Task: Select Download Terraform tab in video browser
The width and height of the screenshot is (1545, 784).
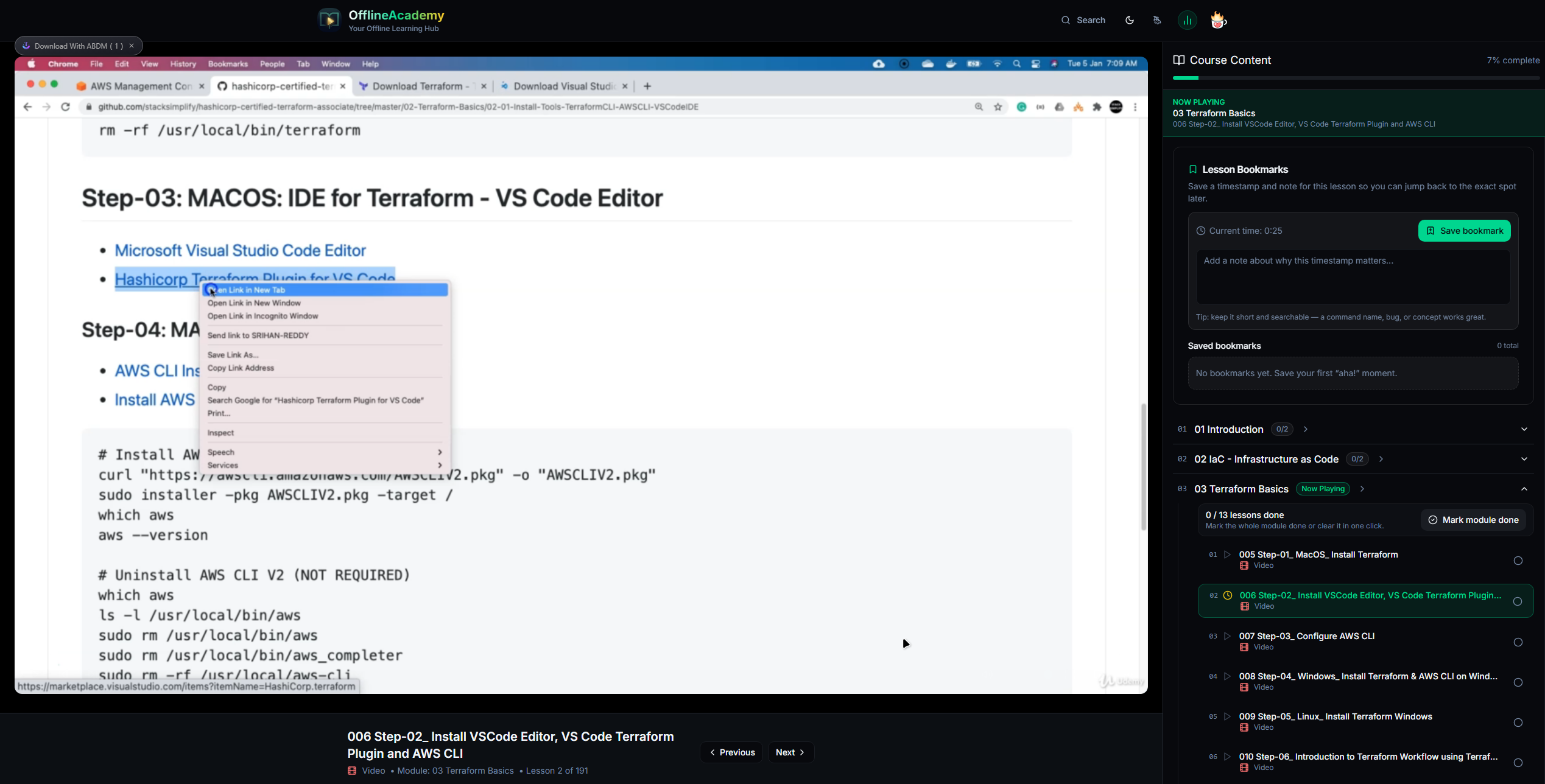Action: [423, 86]
